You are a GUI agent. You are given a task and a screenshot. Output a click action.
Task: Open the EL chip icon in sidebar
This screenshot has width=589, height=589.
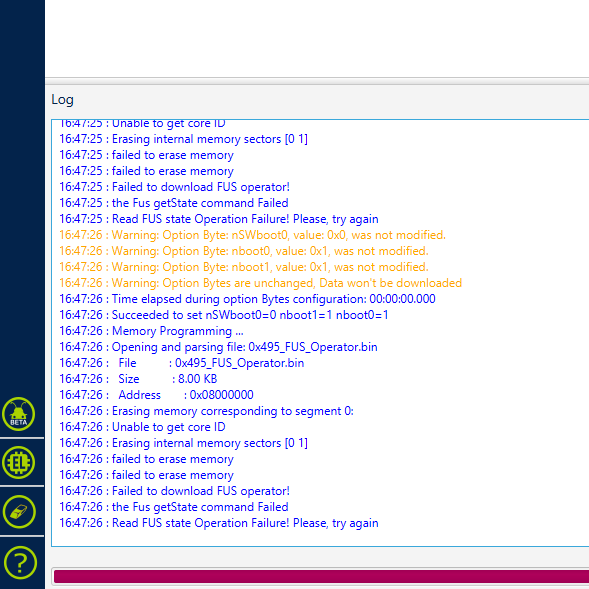coord(18,462)
